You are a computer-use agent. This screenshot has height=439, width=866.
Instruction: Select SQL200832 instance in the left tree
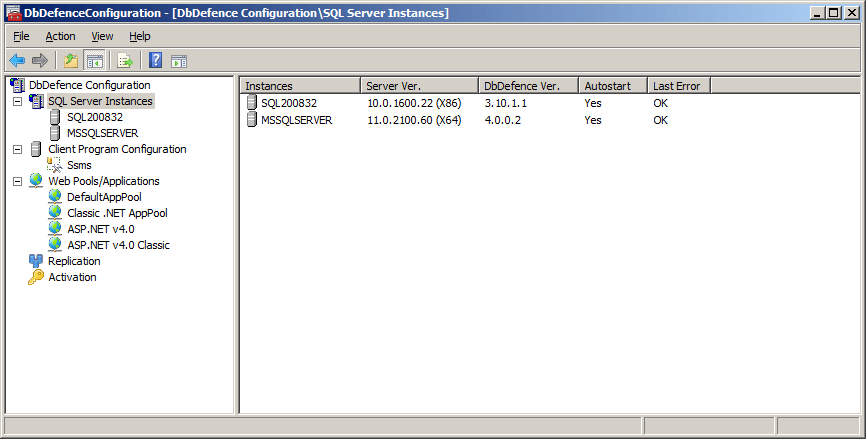95,117
